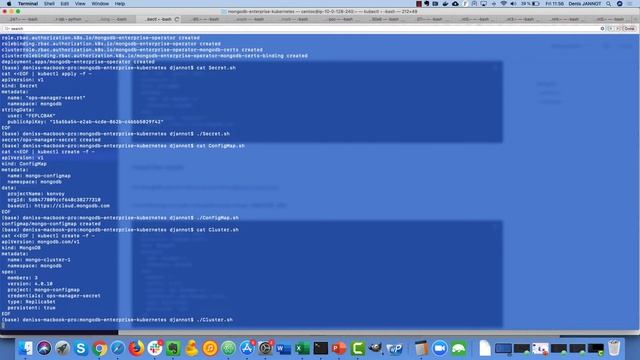Open Google Chrome from the Dock

pyautogui.click(x=99, y=348)
